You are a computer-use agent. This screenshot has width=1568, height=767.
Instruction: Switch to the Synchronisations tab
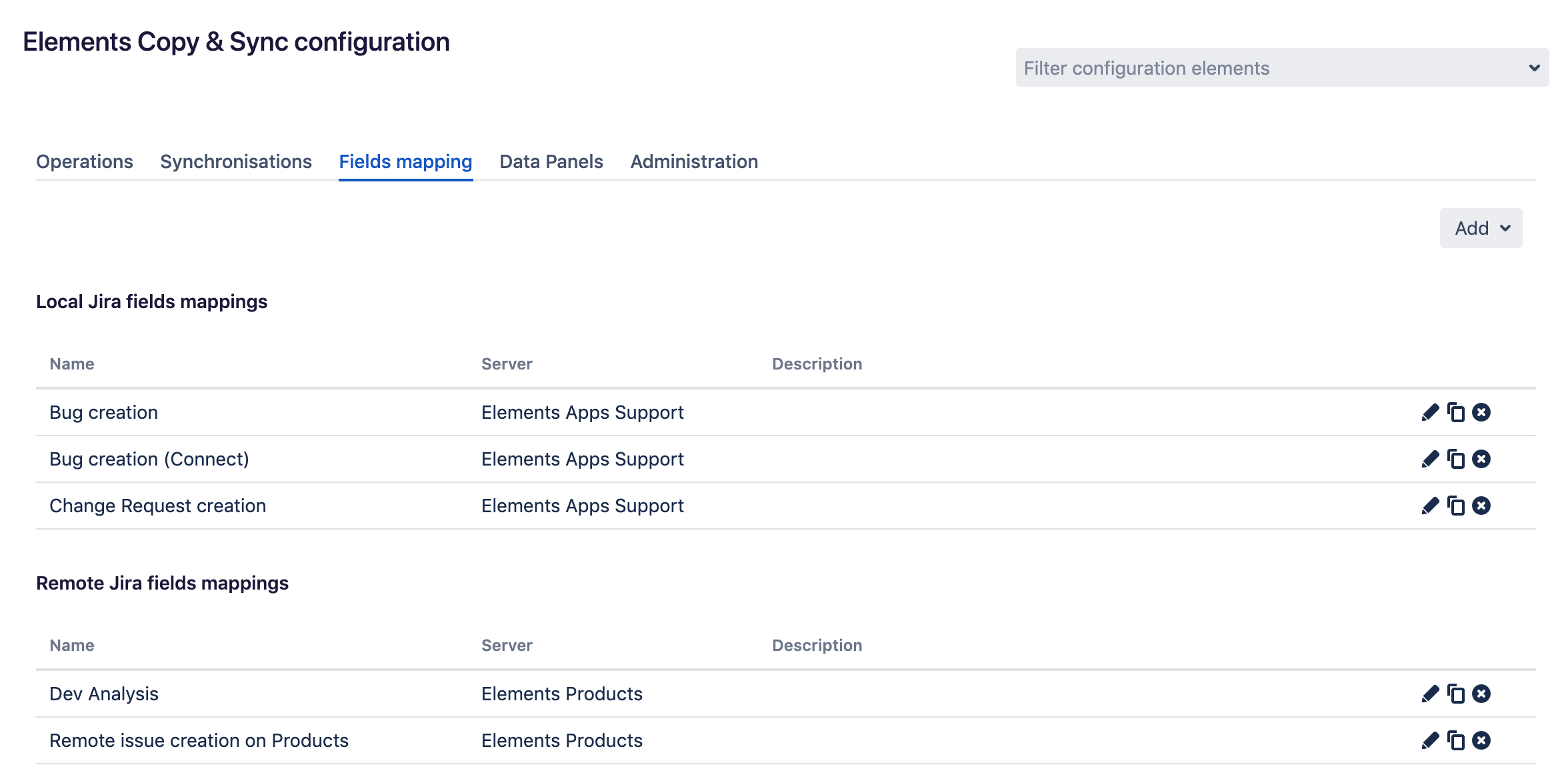click(235, 161)
